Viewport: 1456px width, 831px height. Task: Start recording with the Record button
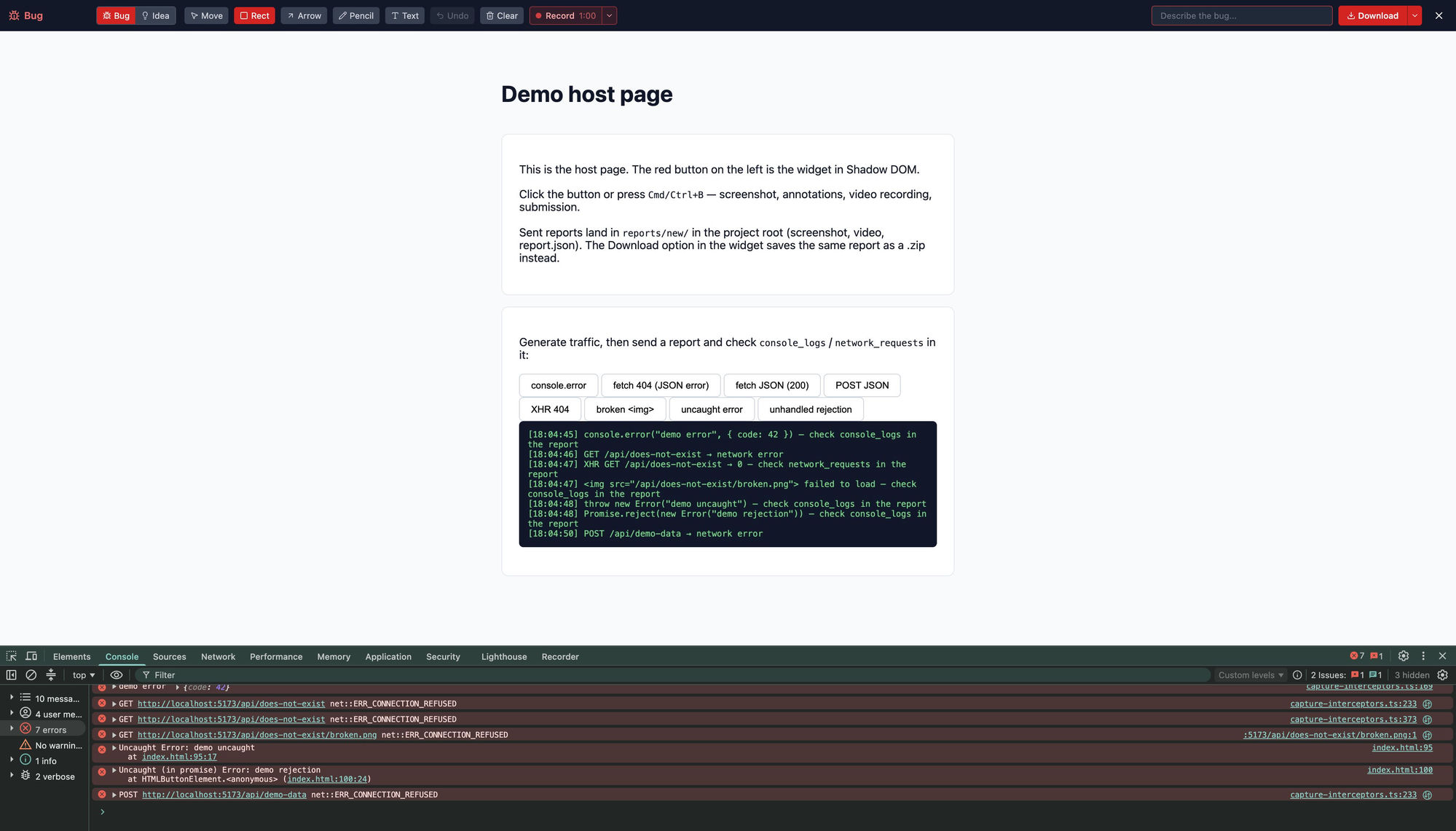click(x=566, y=15)
